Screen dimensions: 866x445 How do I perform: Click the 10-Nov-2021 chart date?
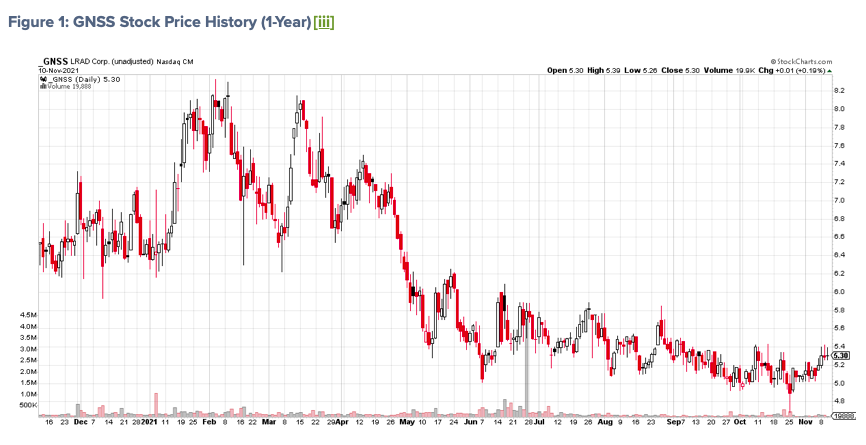click(x=59, y=70)
